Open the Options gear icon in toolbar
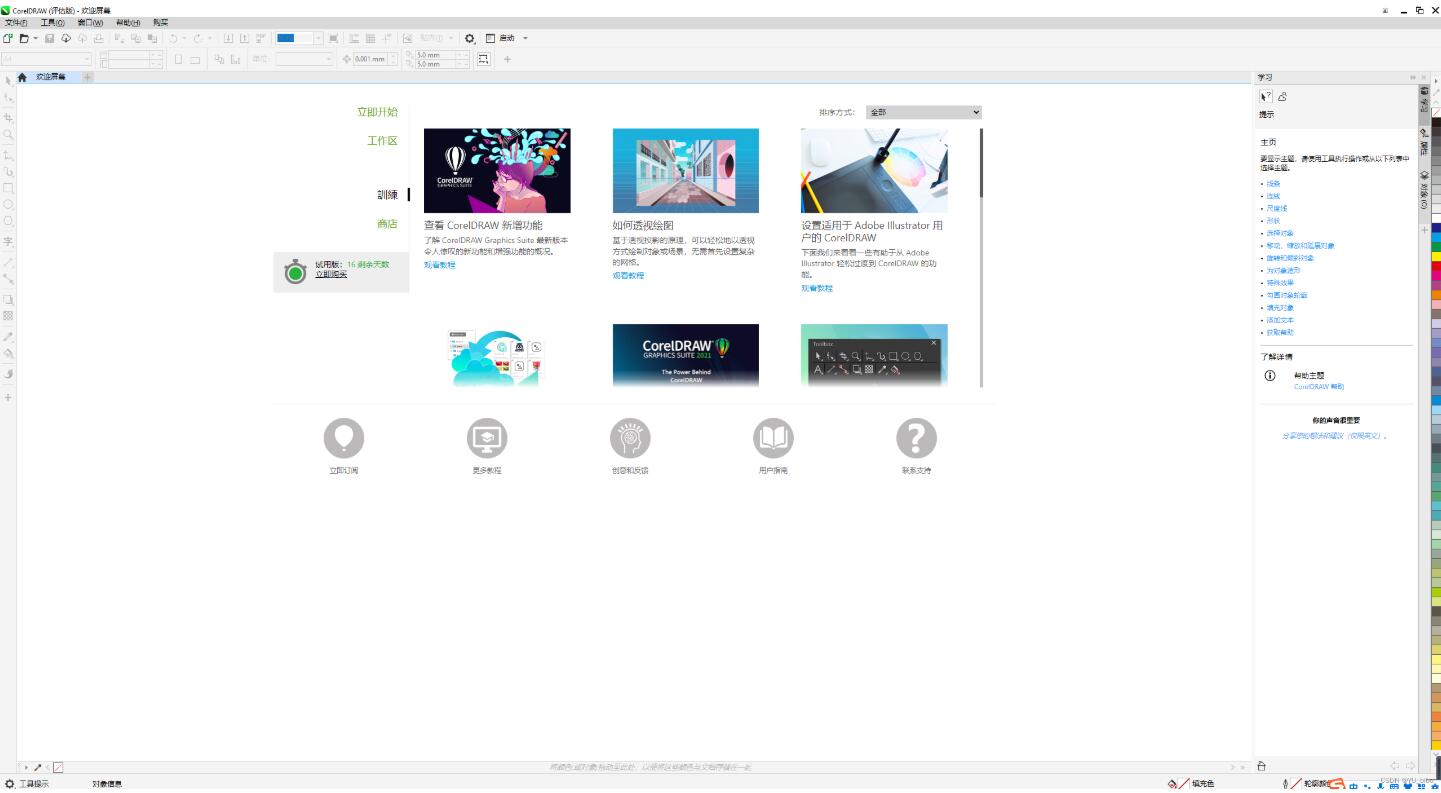Screen dimensions: 1441x793 (x=470, y=38)
